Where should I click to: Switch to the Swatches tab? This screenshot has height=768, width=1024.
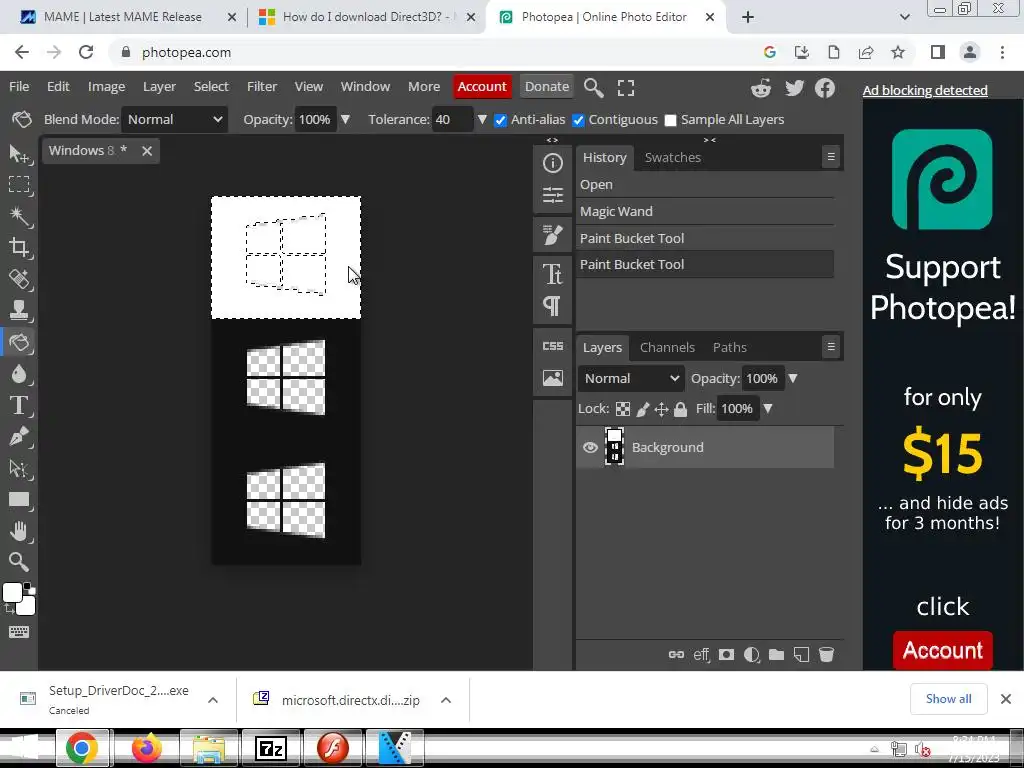point(673,157)
